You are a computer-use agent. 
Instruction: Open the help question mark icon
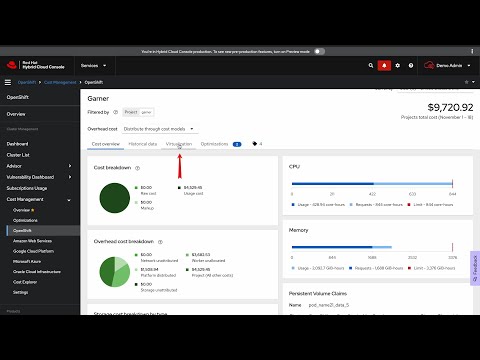(x=411, y=66)
